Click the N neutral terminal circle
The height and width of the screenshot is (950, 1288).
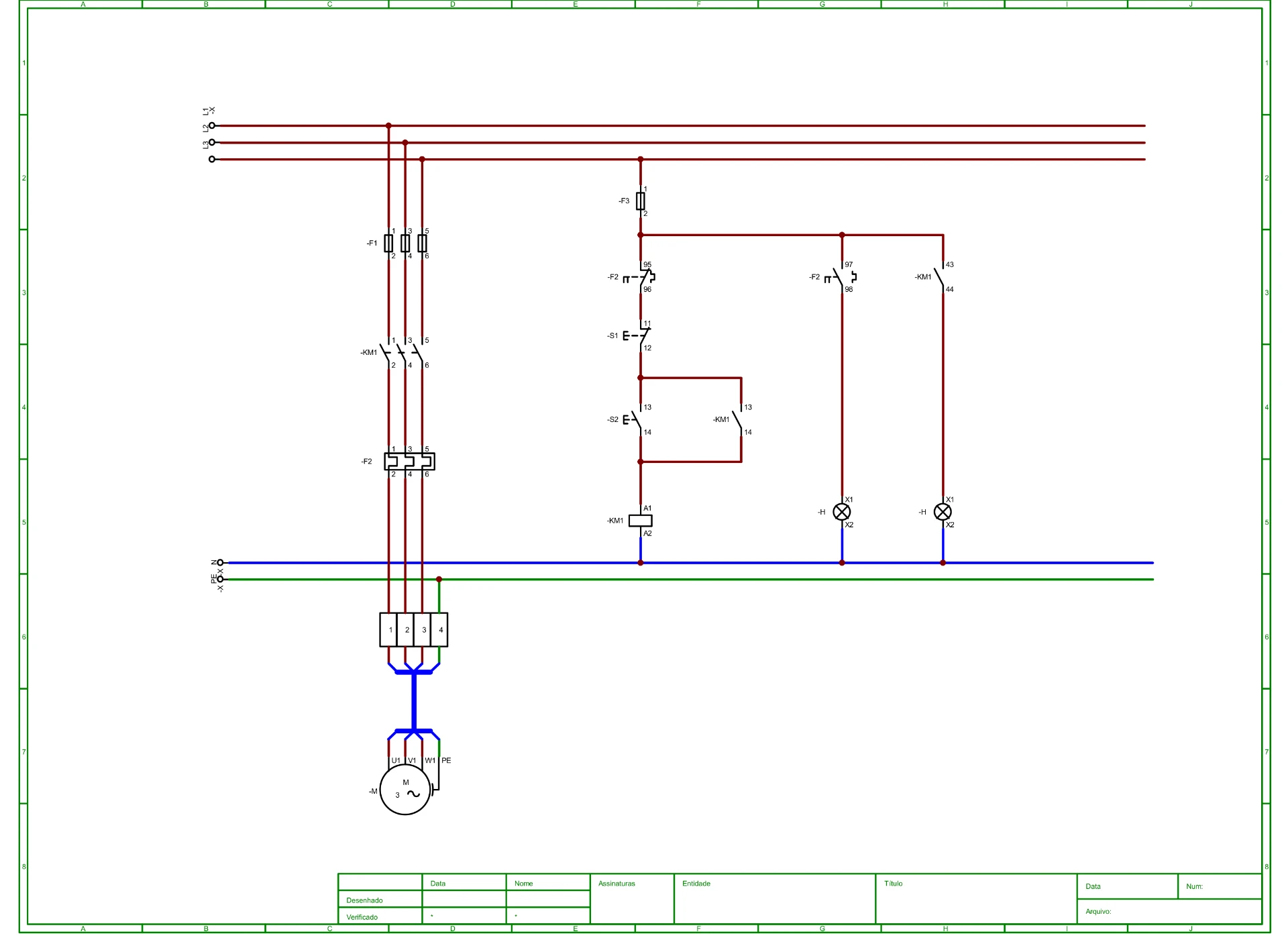[220, 563]
